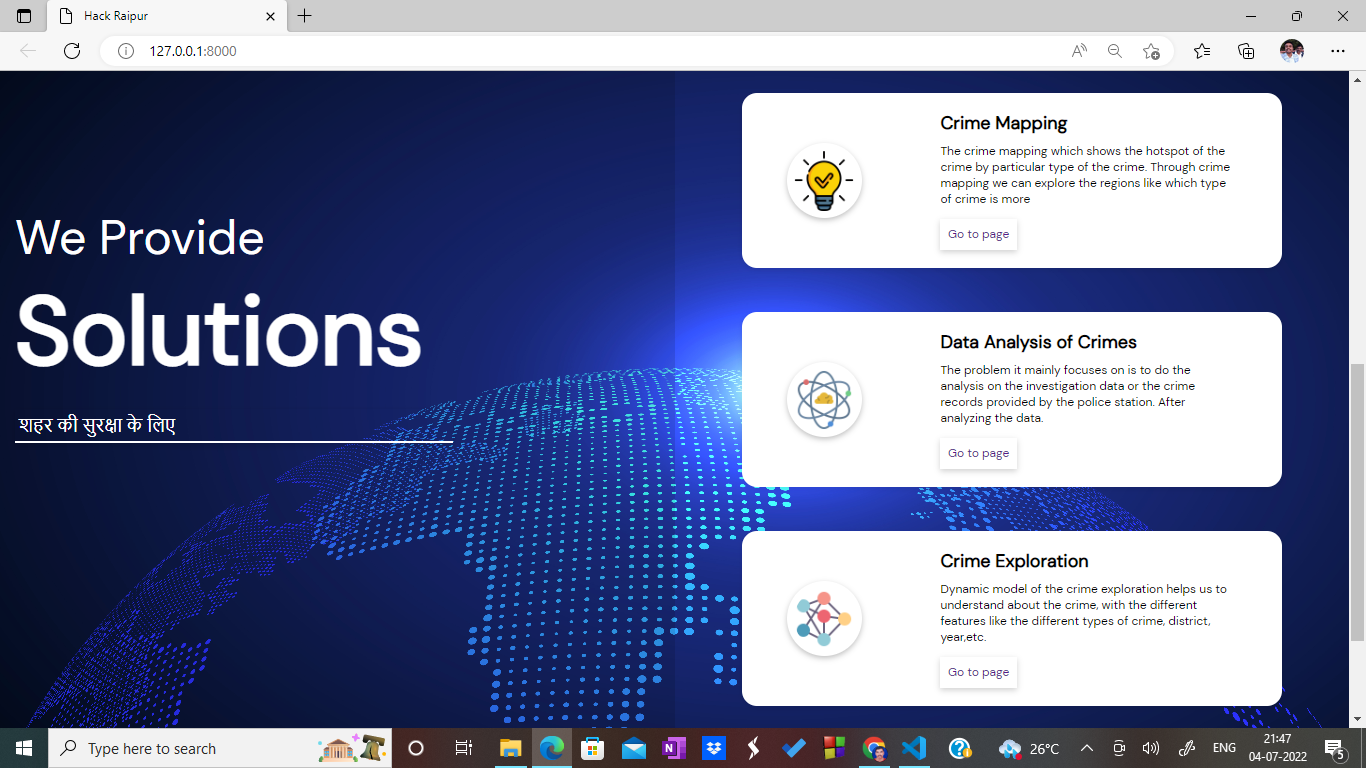Go to page for Data Analysis of Crimes

978,453
